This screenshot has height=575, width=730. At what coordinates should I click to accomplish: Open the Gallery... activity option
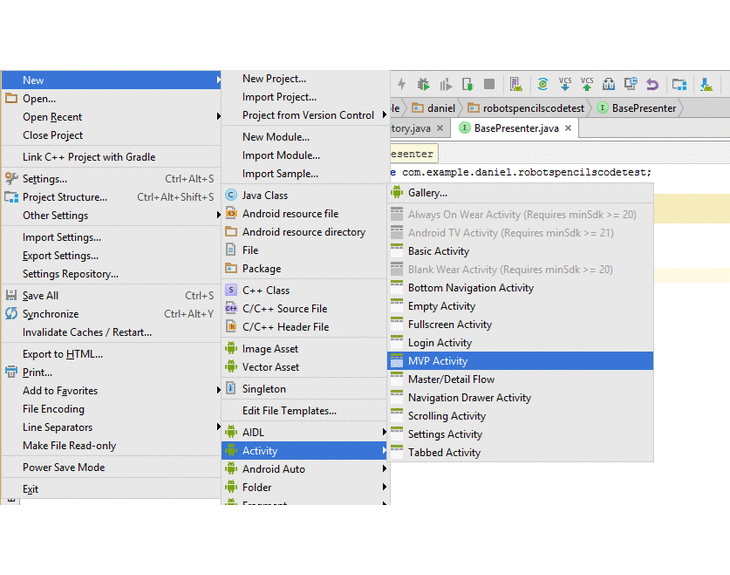[427, 192]
